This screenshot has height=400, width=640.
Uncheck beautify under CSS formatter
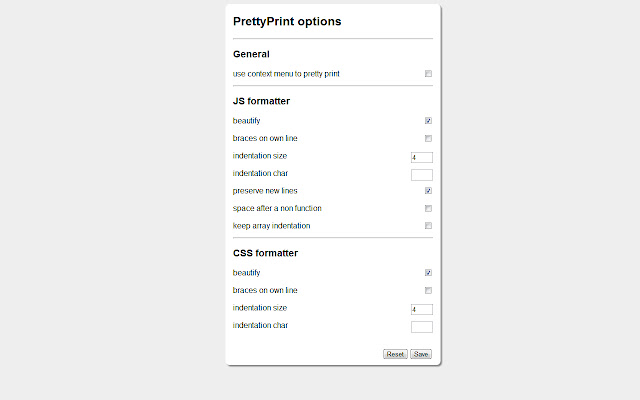pyautogui.click(x=428, y=272)
